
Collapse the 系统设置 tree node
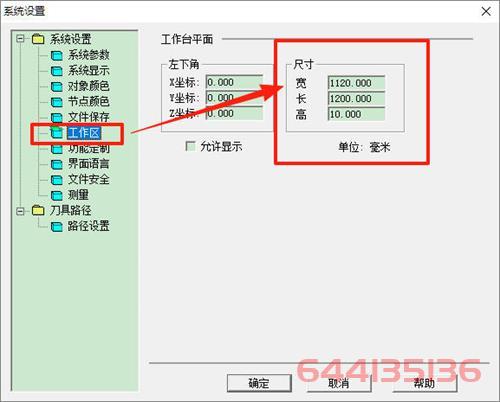20,39
